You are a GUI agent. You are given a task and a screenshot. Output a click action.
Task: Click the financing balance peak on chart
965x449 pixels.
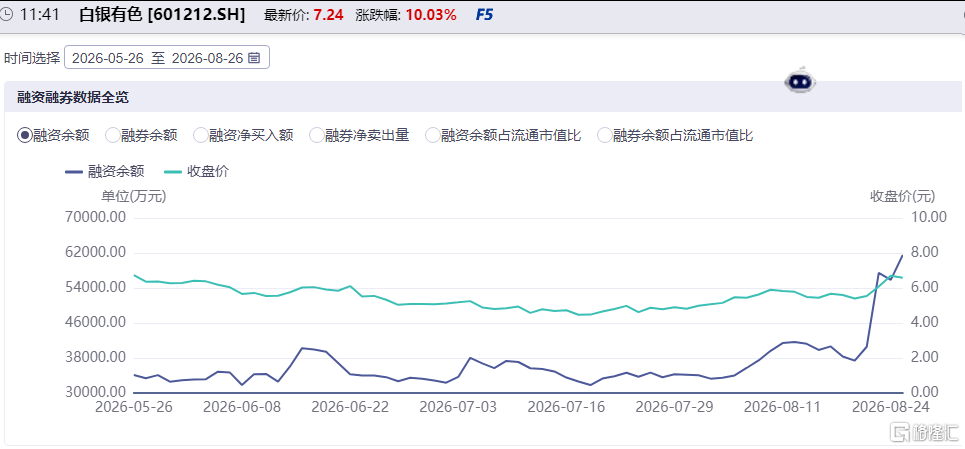pyautogui.click(x=902, y=255)
